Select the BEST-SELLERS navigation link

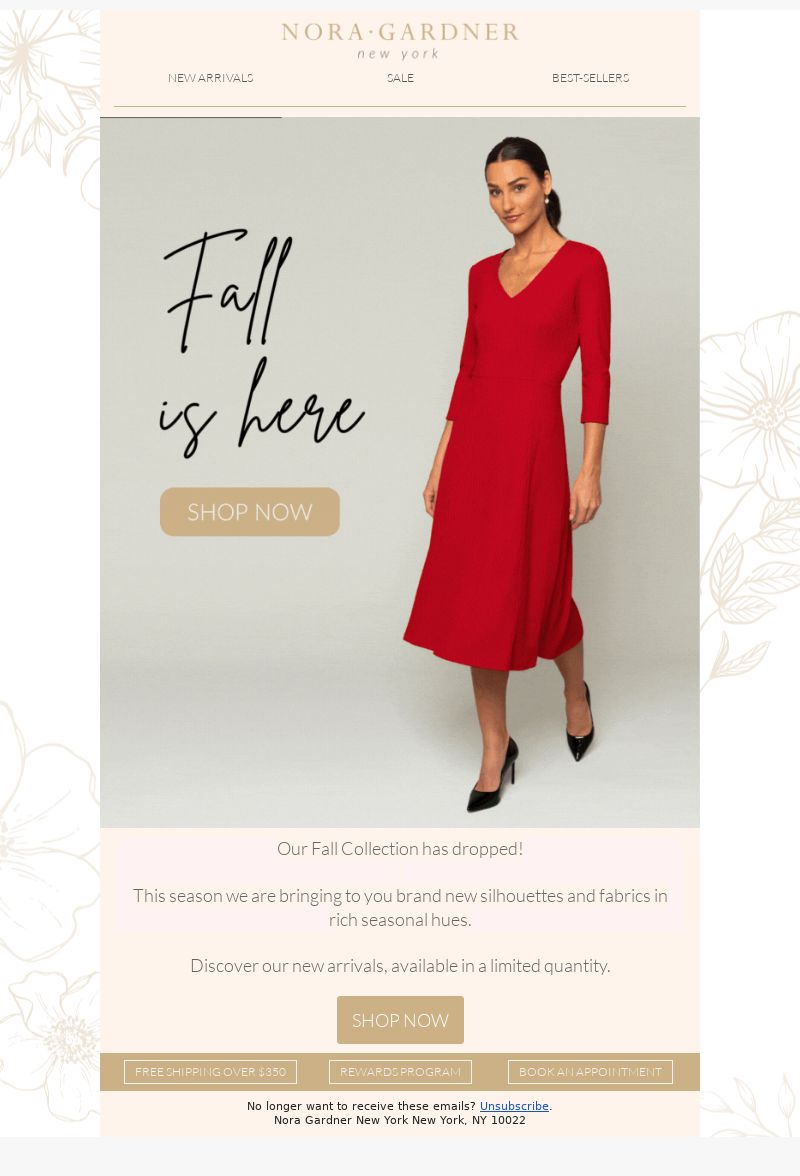click(x=591, y=78)
